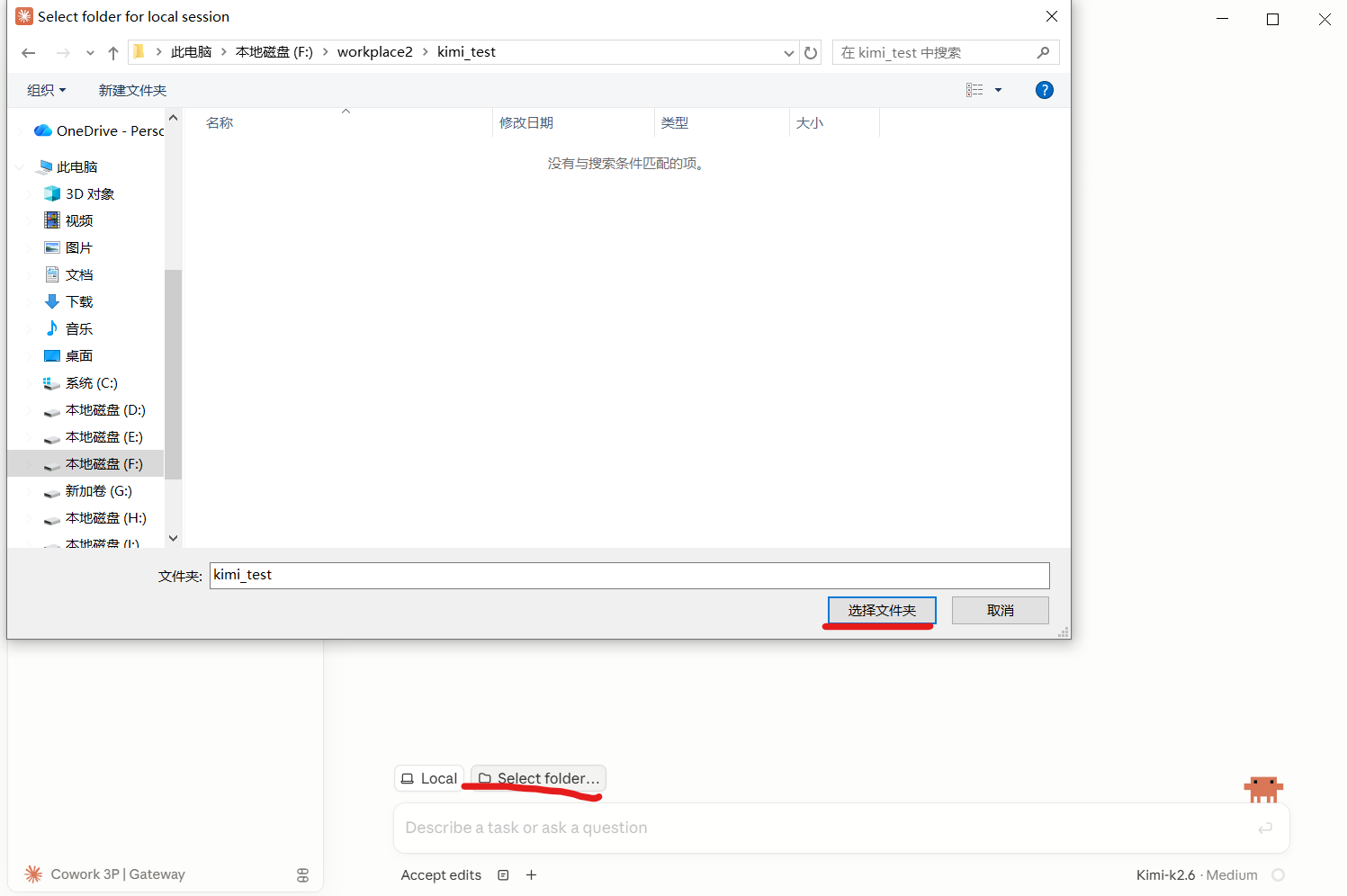The height and width of the screenshot is (896, 1347).
Task: Go forward using the right arrow
Action: pyautogui.click(x=63, y=53)
